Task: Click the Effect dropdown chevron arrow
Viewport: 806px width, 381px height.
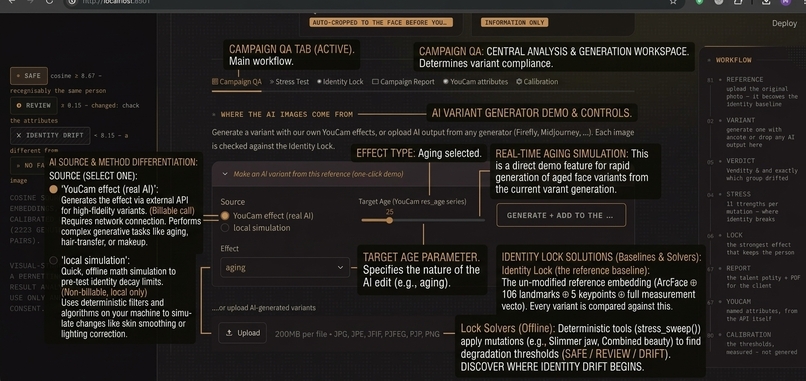Action: (340, 267)
